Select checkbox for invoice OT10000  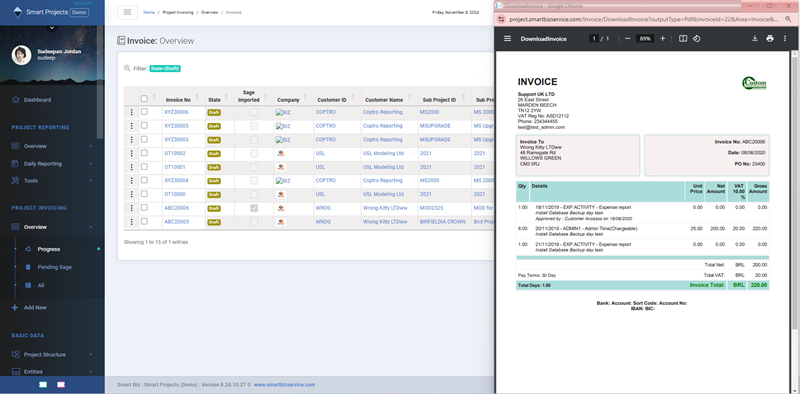click(x=144, y=193)
